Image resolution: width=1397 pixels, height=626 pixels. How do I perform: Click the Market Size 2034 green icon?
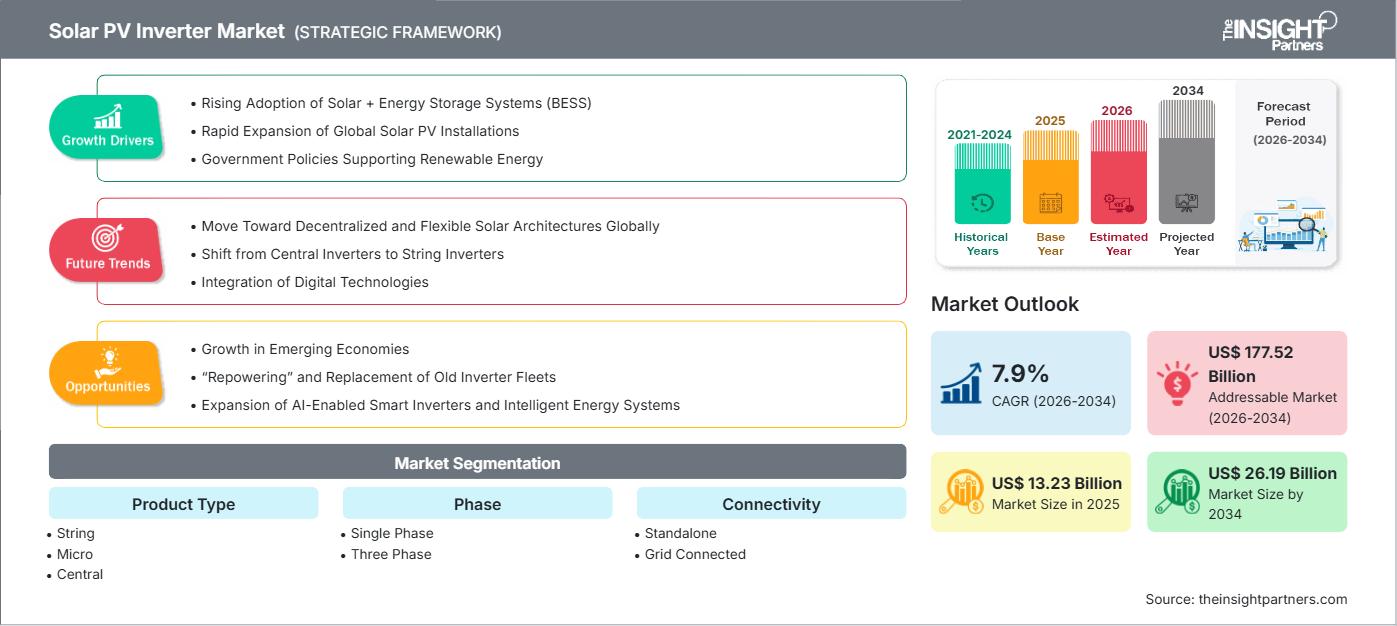[x=1177, y=490]
